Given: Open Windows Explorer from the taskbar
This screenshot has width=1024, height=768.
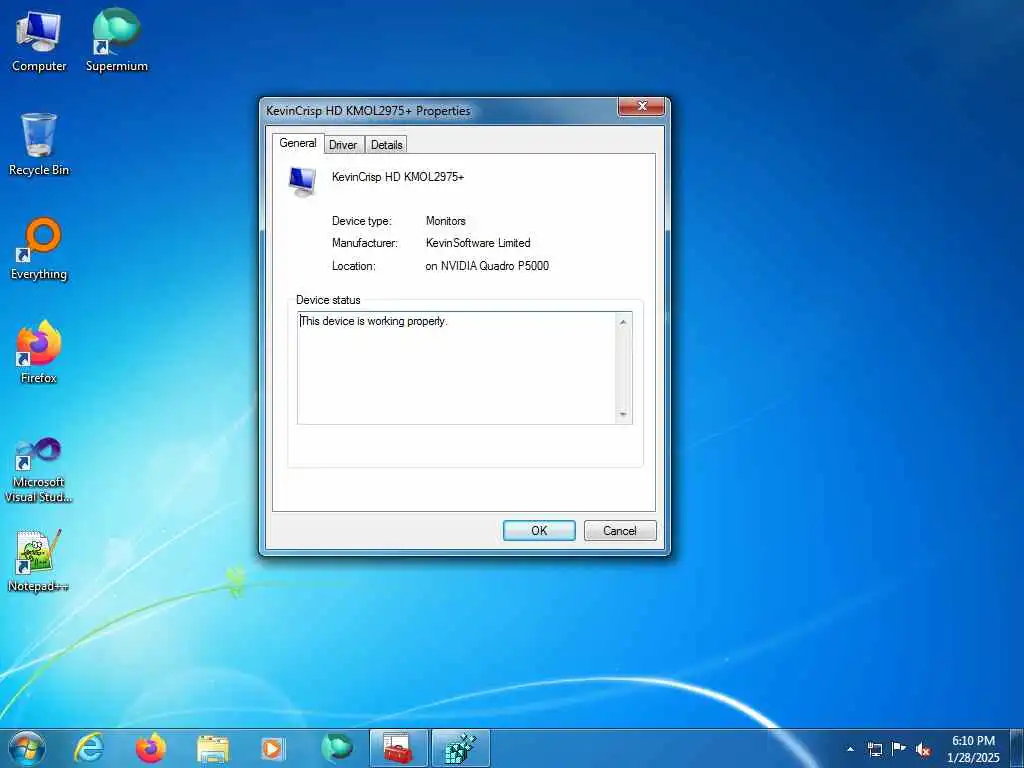Looking at the screenshot, I should (213, 748).
